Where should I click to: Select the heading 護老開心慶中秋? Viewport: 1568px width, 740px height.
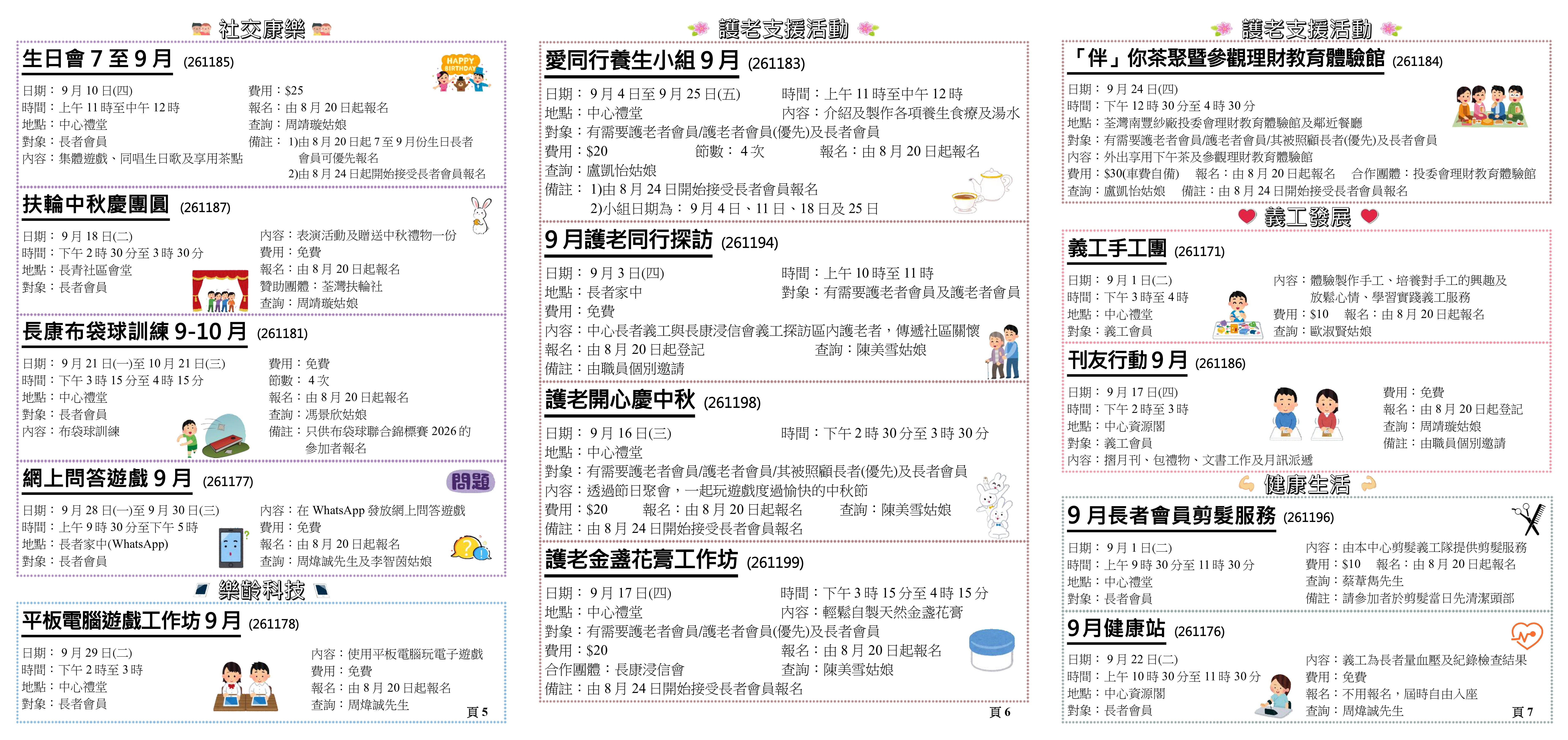(620, 400)
